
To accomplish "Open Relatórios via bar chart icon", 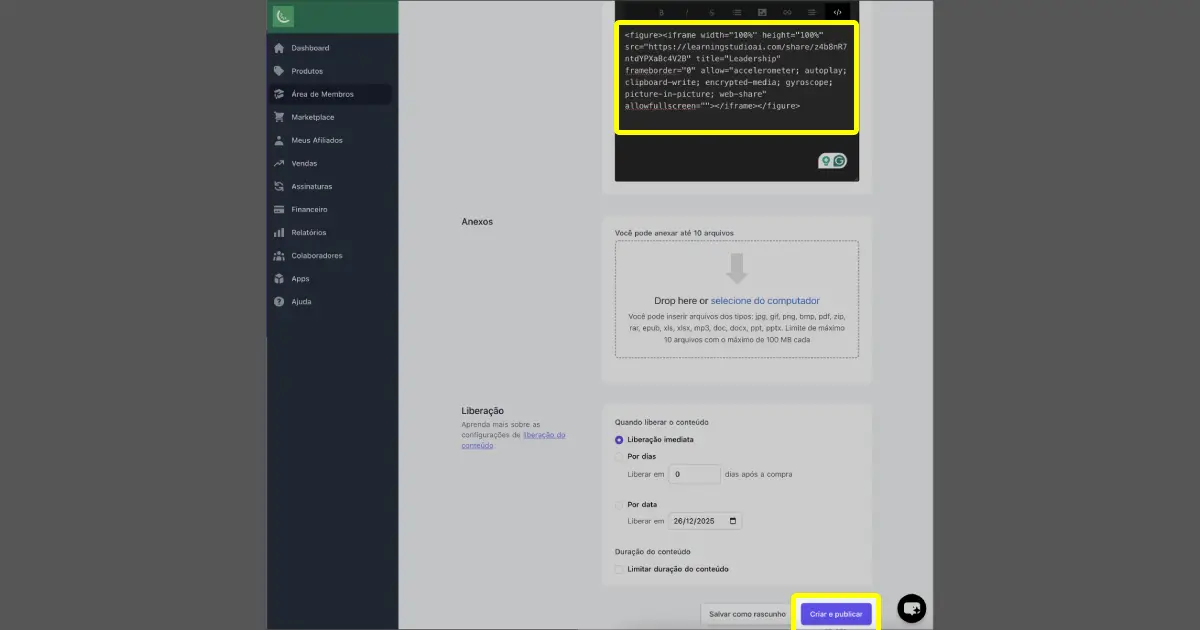I will coord(279,232).
